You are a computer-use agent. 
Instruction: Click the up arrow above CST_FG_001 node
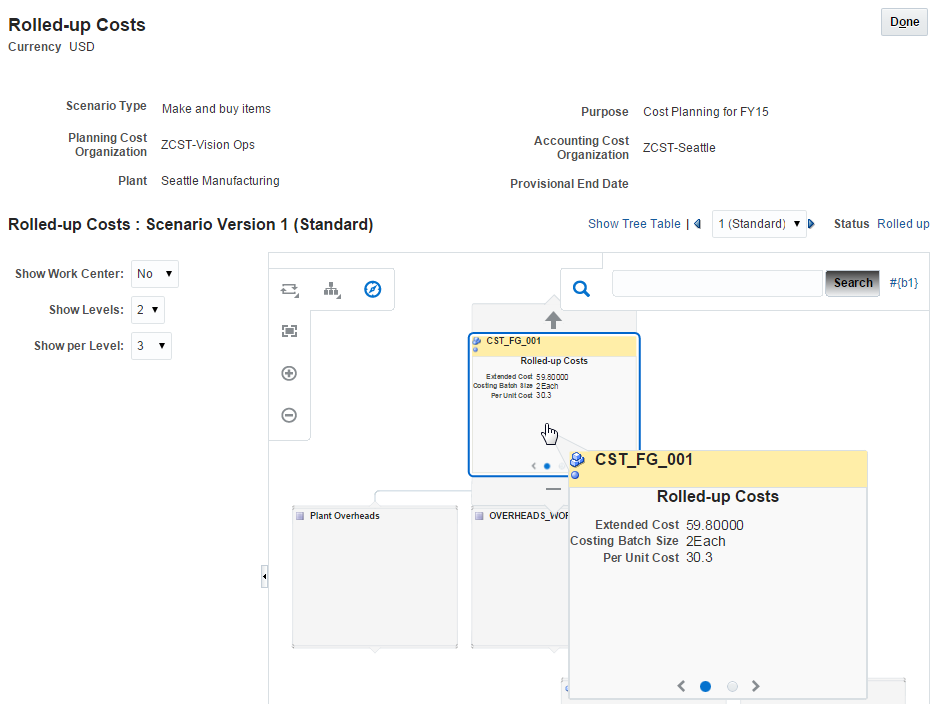point(553,320)
